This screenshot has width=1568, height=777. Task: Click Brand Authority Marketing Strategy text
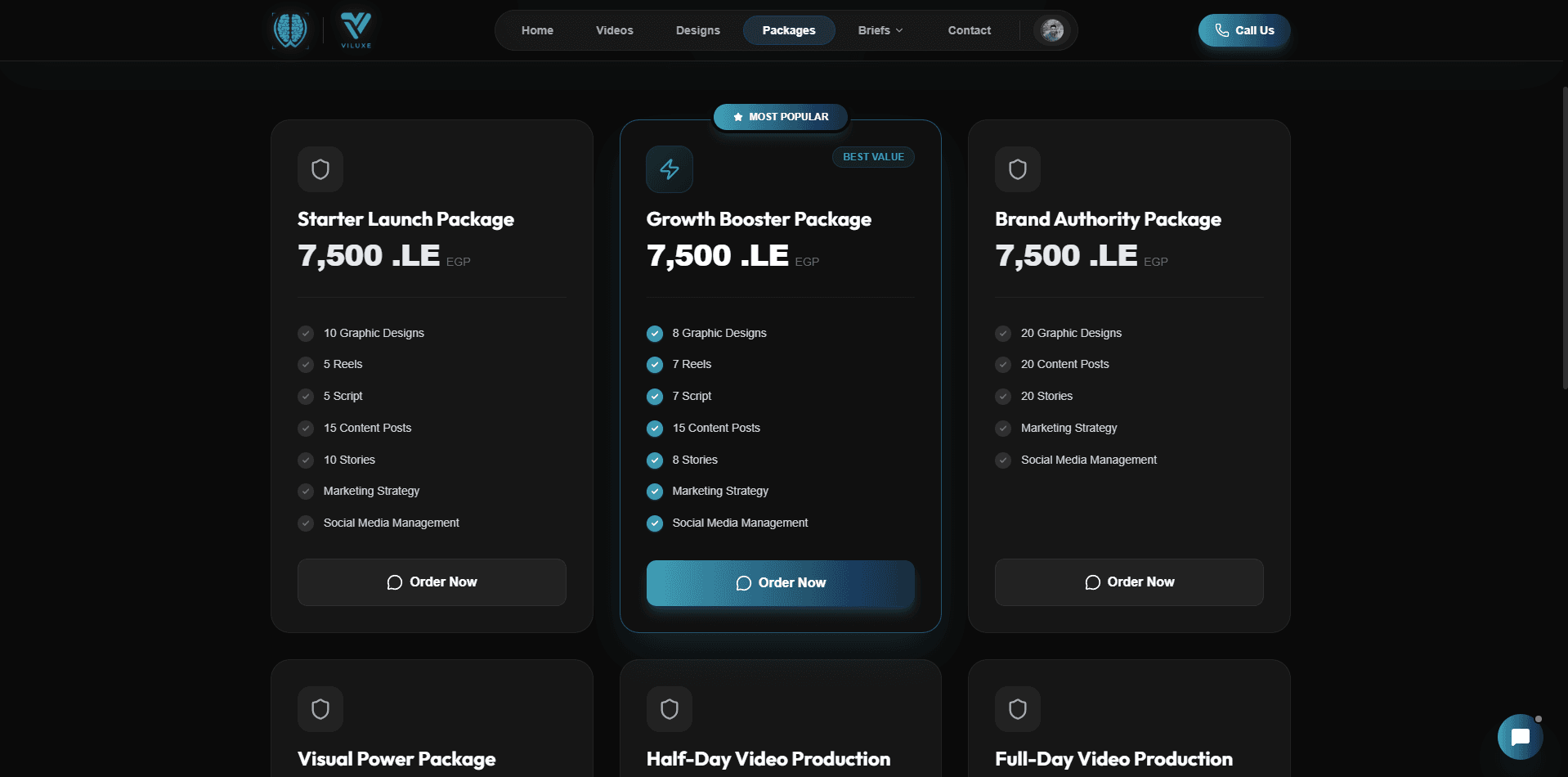[1068, 428]
